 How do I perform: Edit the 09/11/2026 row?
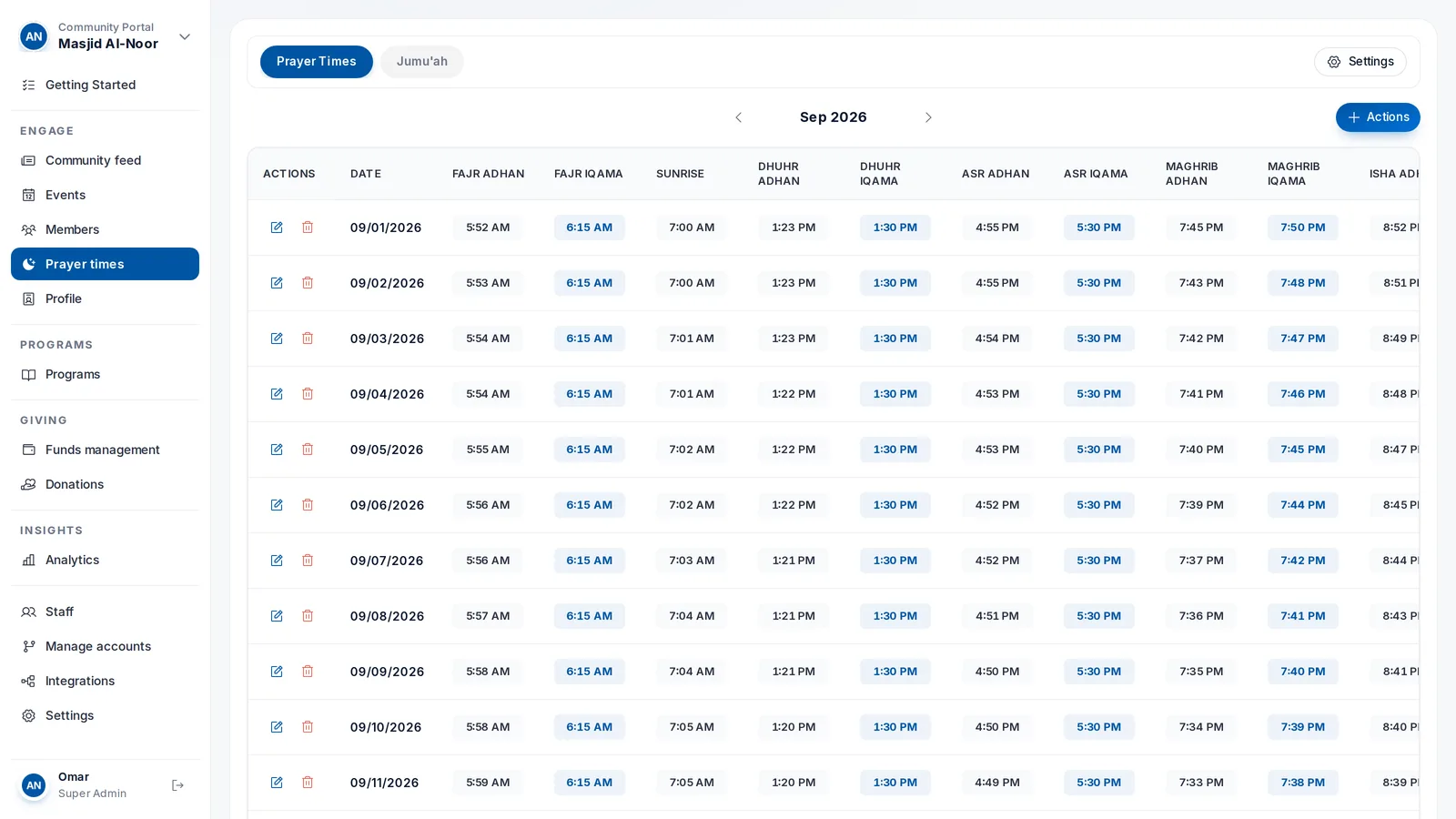(277, 783)
